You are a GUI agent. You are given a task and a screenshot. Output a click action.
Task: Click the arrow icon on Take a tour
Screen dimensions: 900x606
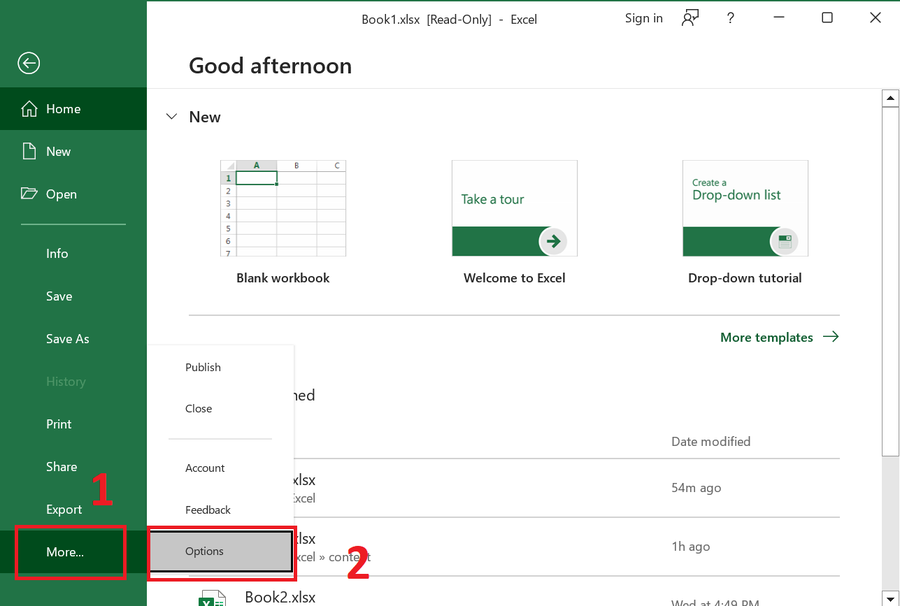[553, 241]
